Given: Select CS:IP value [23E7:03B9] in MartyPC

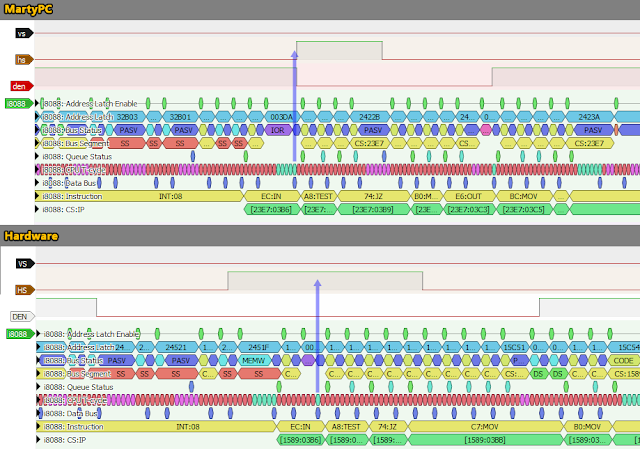Looking at the screenshot, I should pos(373,209).
